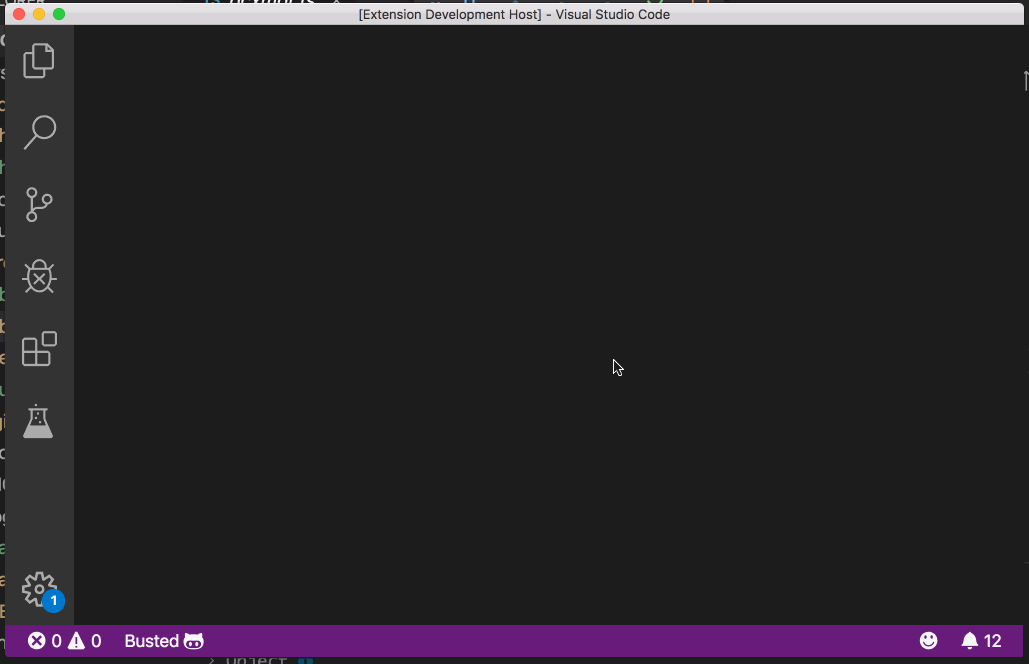Click the warnings count in the status bar
Screen dimensions: 1029x664
tap(85, 641)
